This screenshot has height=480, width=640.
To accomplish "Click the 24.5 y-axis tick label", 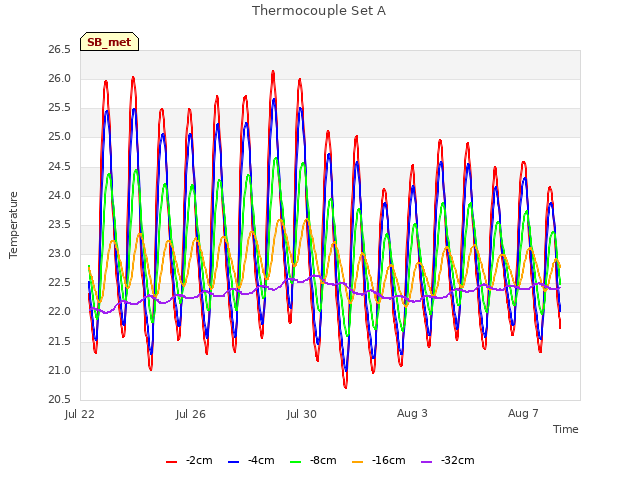I will click(60, 166).
